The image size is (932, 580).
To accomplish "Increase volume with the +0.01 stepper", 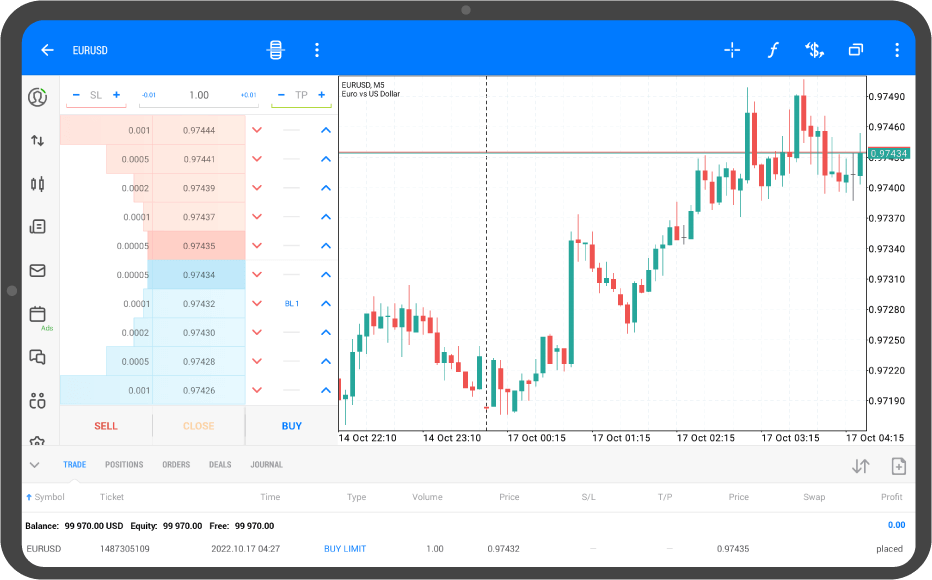I will (248, 95).
